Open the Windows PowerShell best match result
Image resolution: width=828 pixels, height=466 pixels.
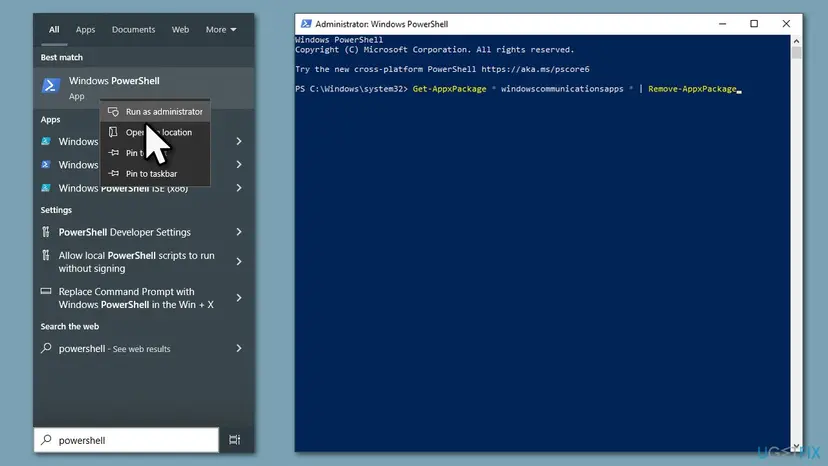tap(144, 88)
